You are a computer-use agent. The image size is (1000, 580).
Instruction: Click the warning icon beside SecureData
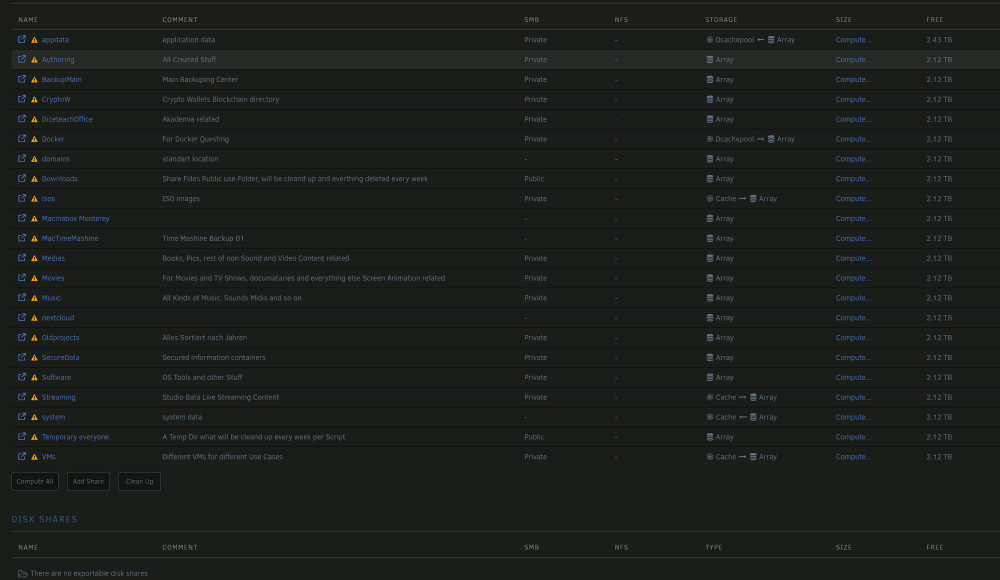(34, 358)
